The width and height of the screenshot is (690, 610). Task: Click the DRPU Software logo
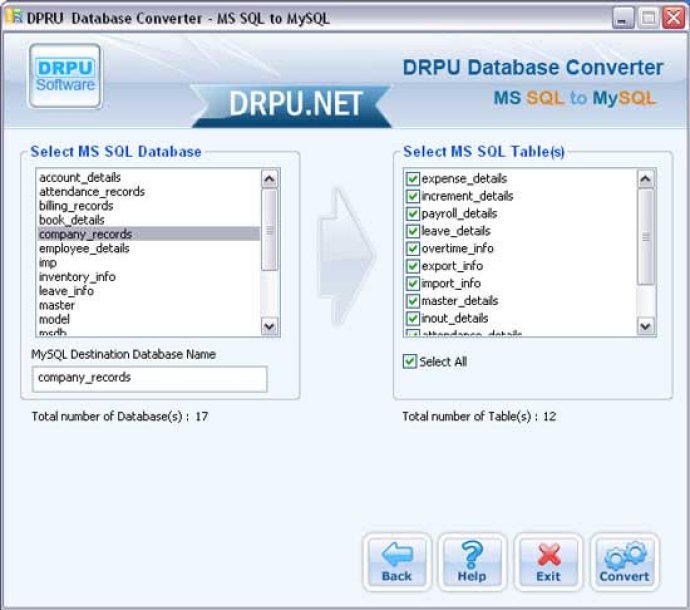(65, 76)
